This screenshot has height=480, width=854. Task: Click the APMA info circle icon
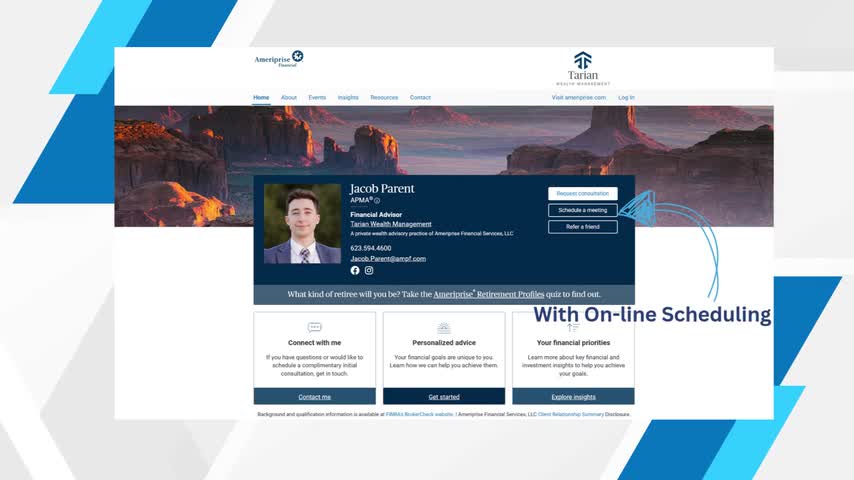tap(377, 201)
